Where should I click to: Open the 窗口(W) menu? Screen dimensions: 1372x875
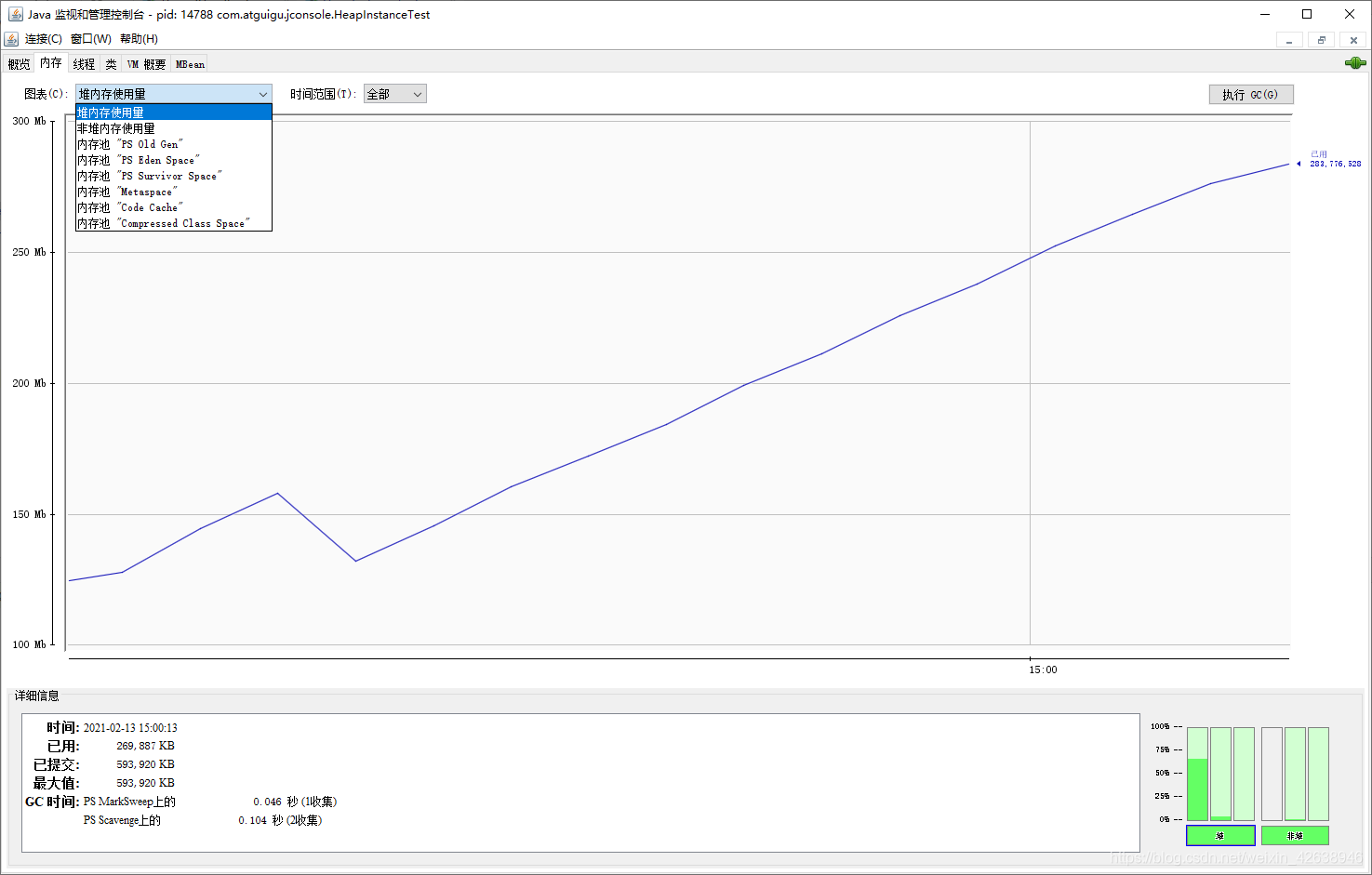tap(91, 39)
